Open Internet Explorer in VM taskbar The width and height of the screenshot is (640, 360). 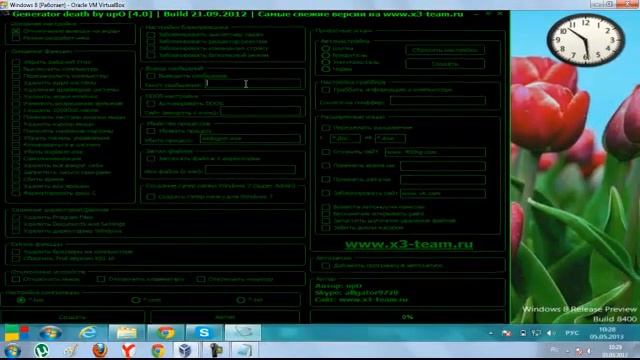coord(87,333)
